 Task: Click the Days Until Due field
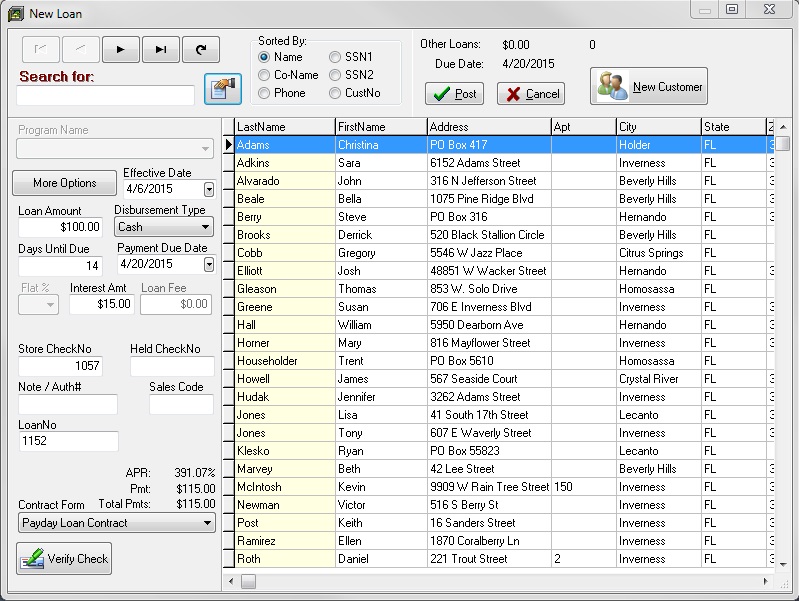point(61,266)
